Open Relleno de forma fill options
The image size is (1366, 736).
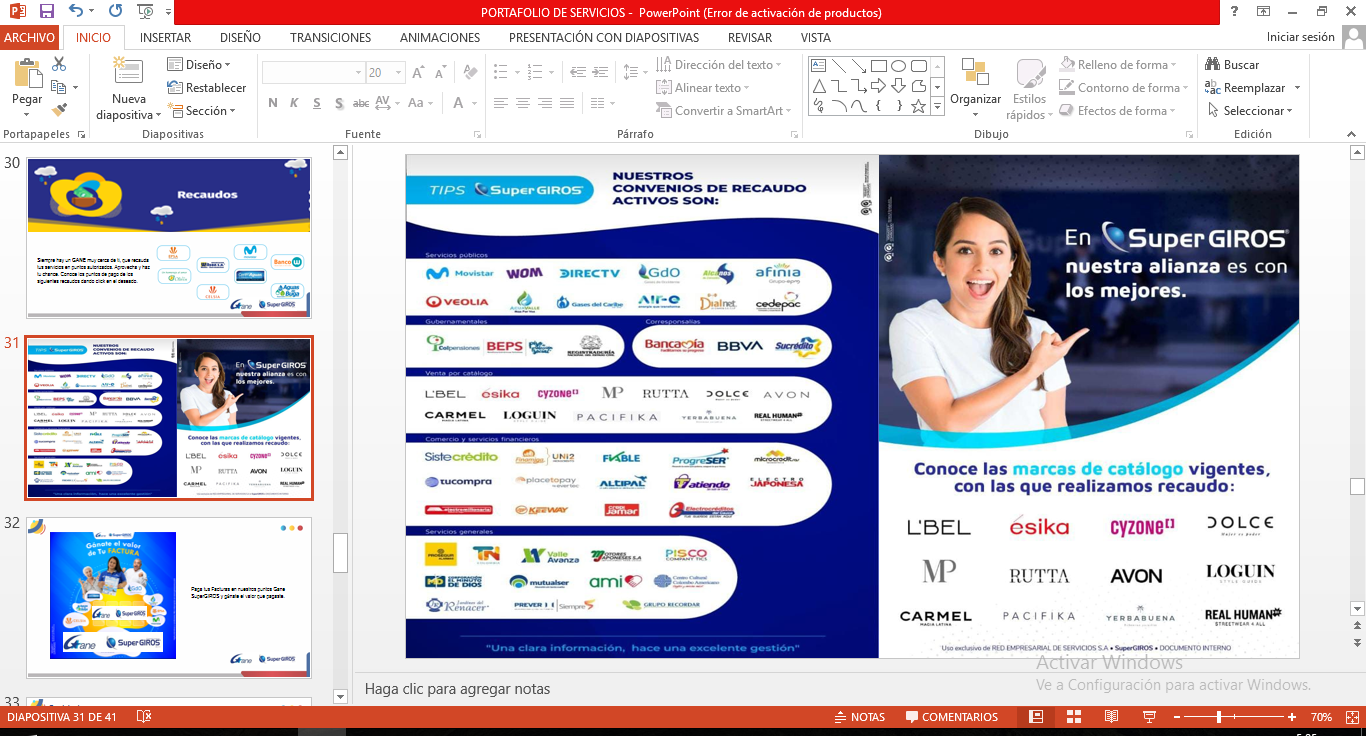[x=1119, y=65]
